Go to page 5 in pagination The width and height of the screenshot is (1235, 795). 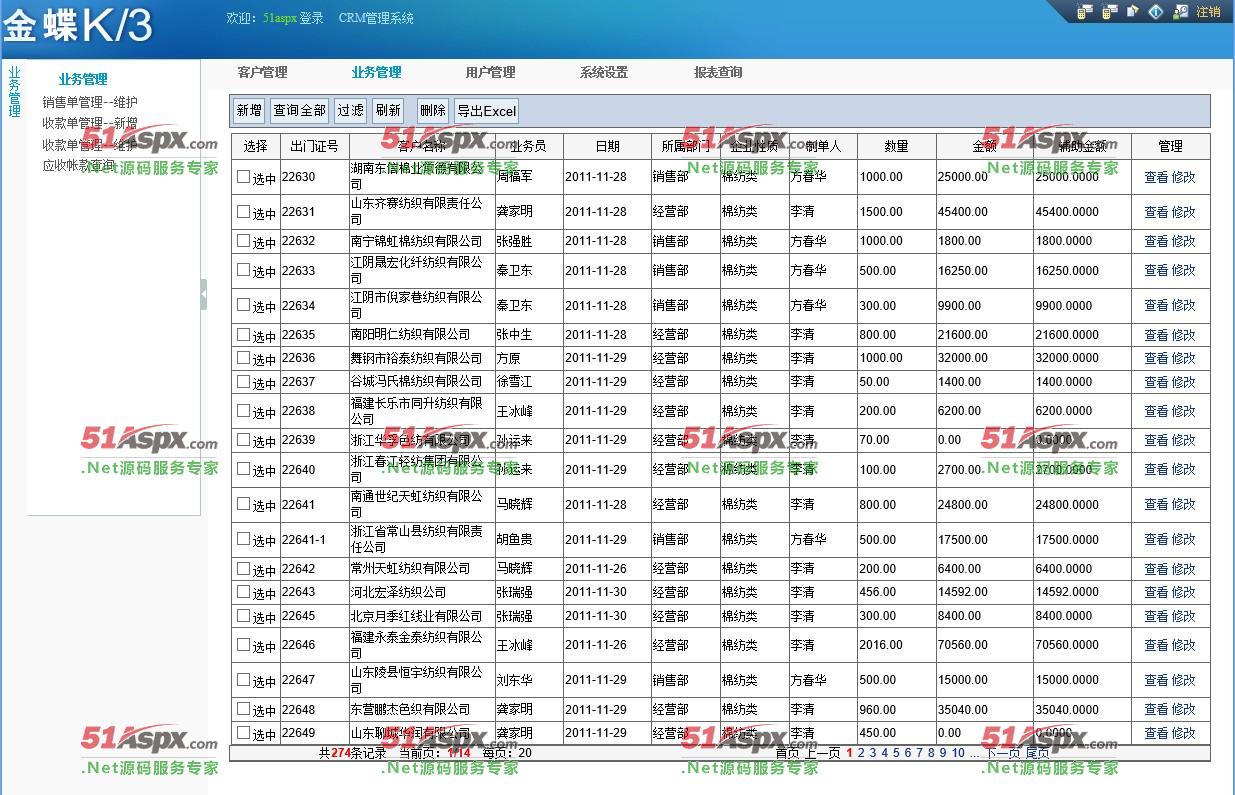tap(896, 753)
